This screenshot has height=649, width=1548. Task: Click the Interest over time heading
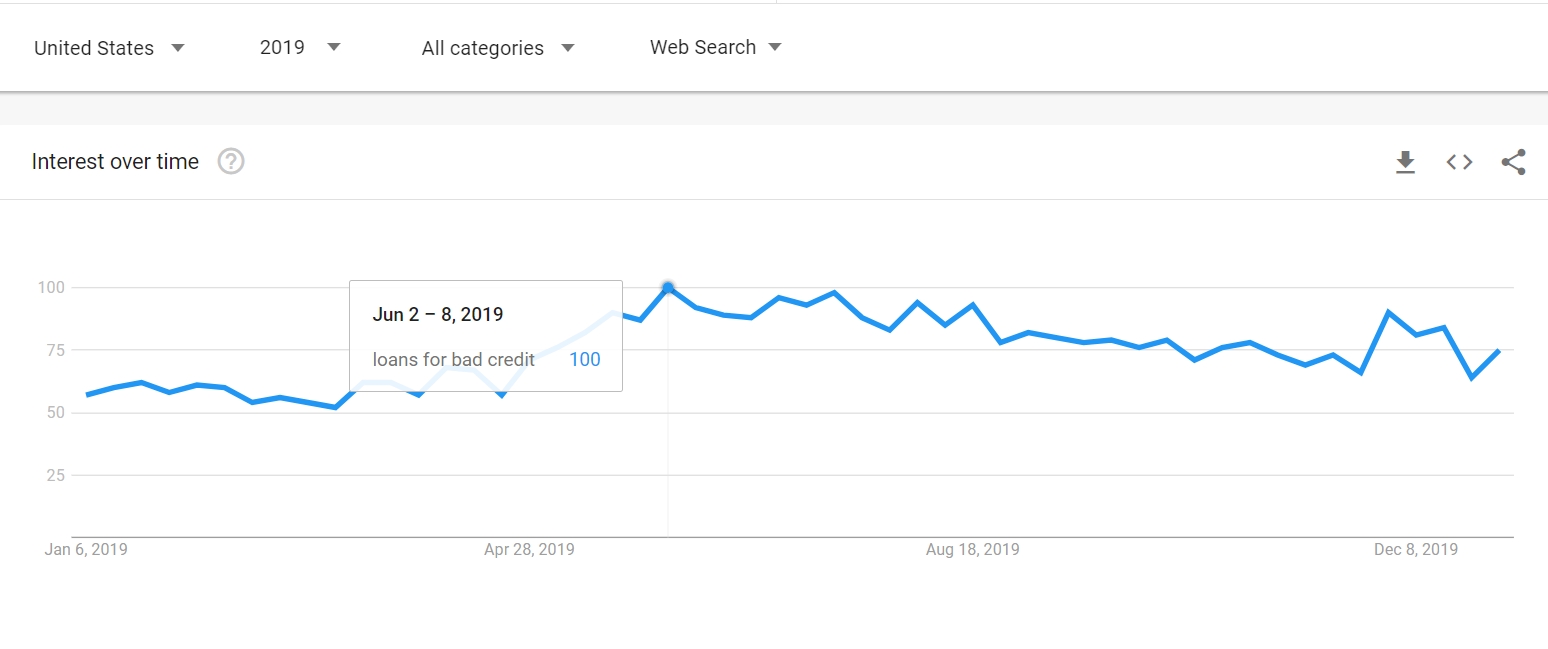click(x=115, y=161)
